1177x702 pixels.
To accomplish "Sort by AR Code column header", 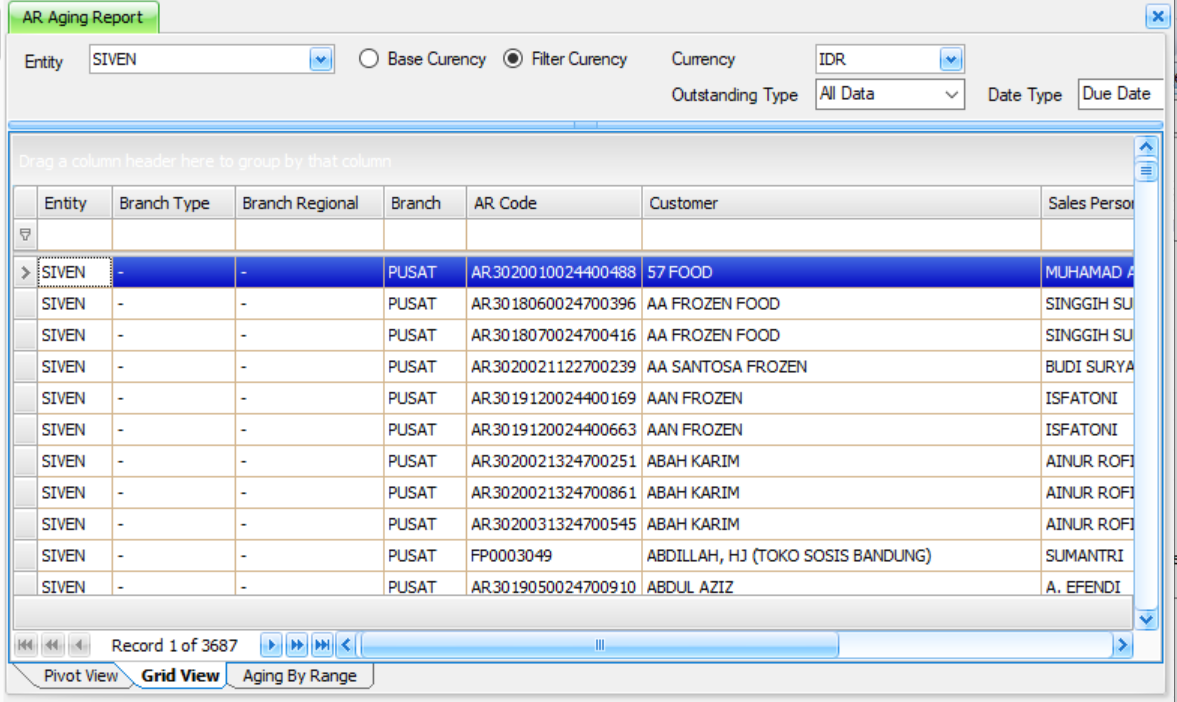I will (x=554, y=203).
